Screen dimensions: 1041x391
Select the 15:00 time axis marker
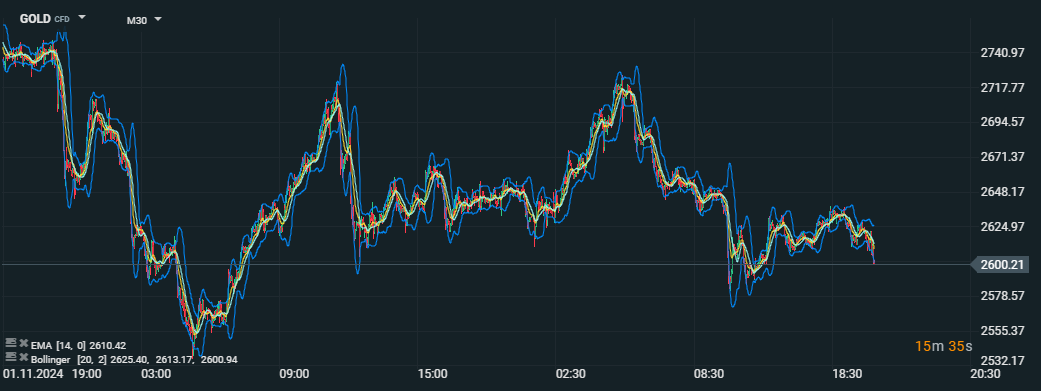[x=432, y=374]
